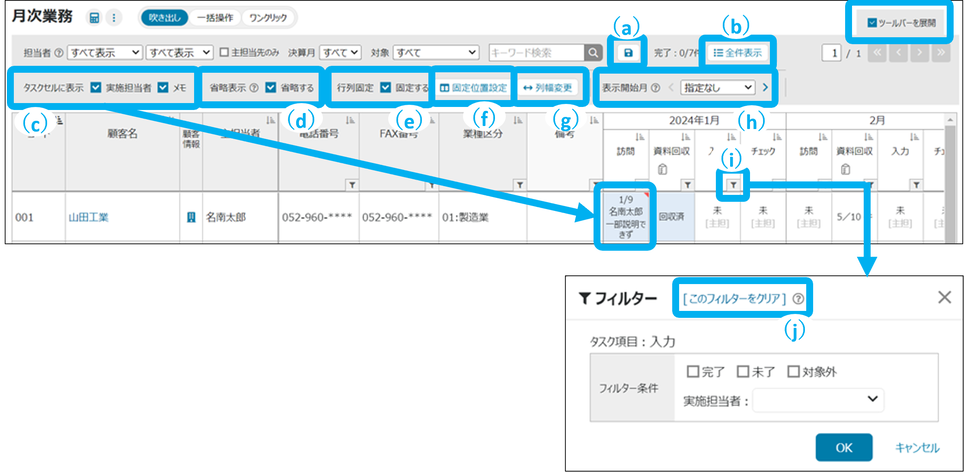Screen dimensions: 964x472
Task: Open the 指定なし display start month dropdown
Action: tap(717, 88)
